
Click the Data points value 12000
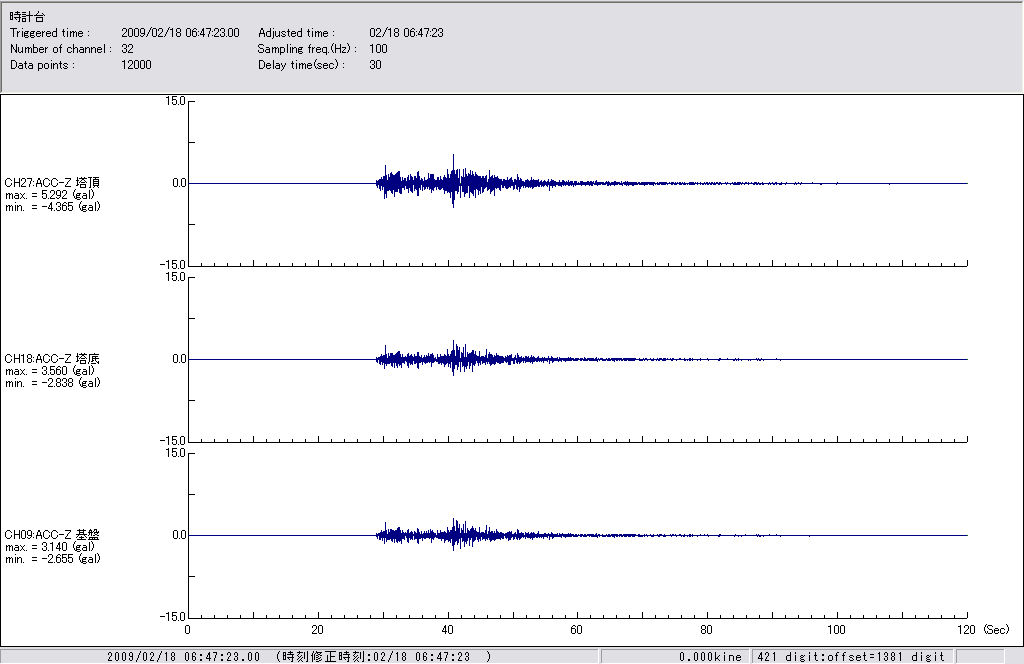pos(136,65)
